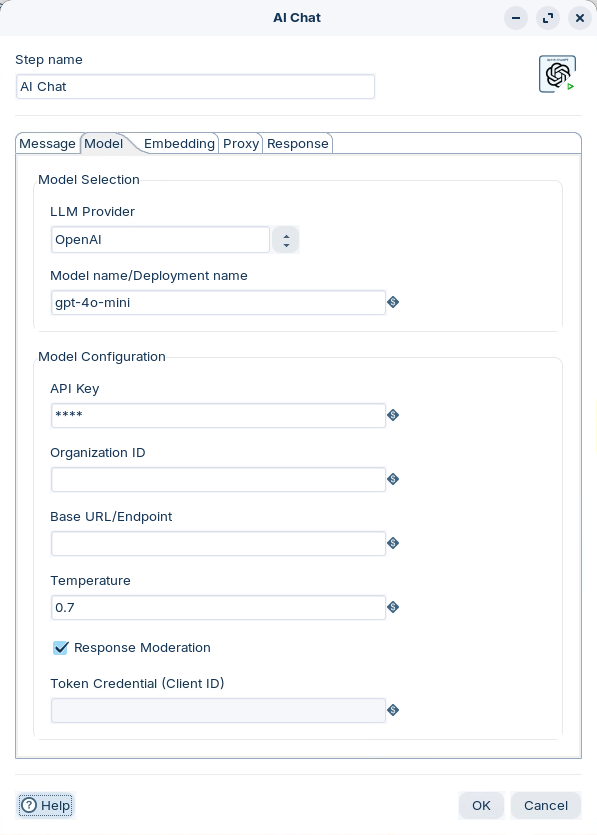Click into the Step name field

click(195, 86)
